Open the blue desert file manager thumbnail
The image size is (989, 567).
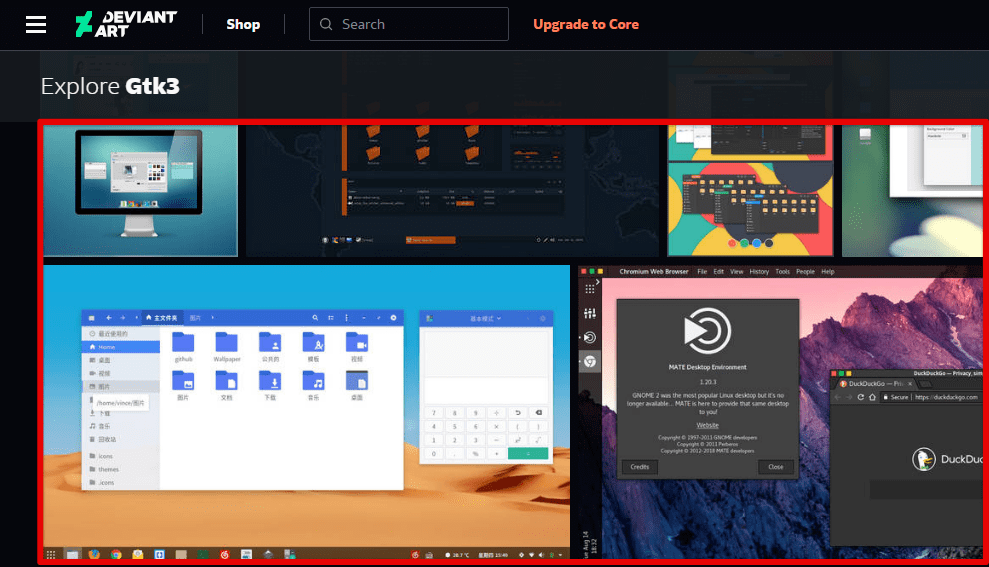tap(307, 412)
